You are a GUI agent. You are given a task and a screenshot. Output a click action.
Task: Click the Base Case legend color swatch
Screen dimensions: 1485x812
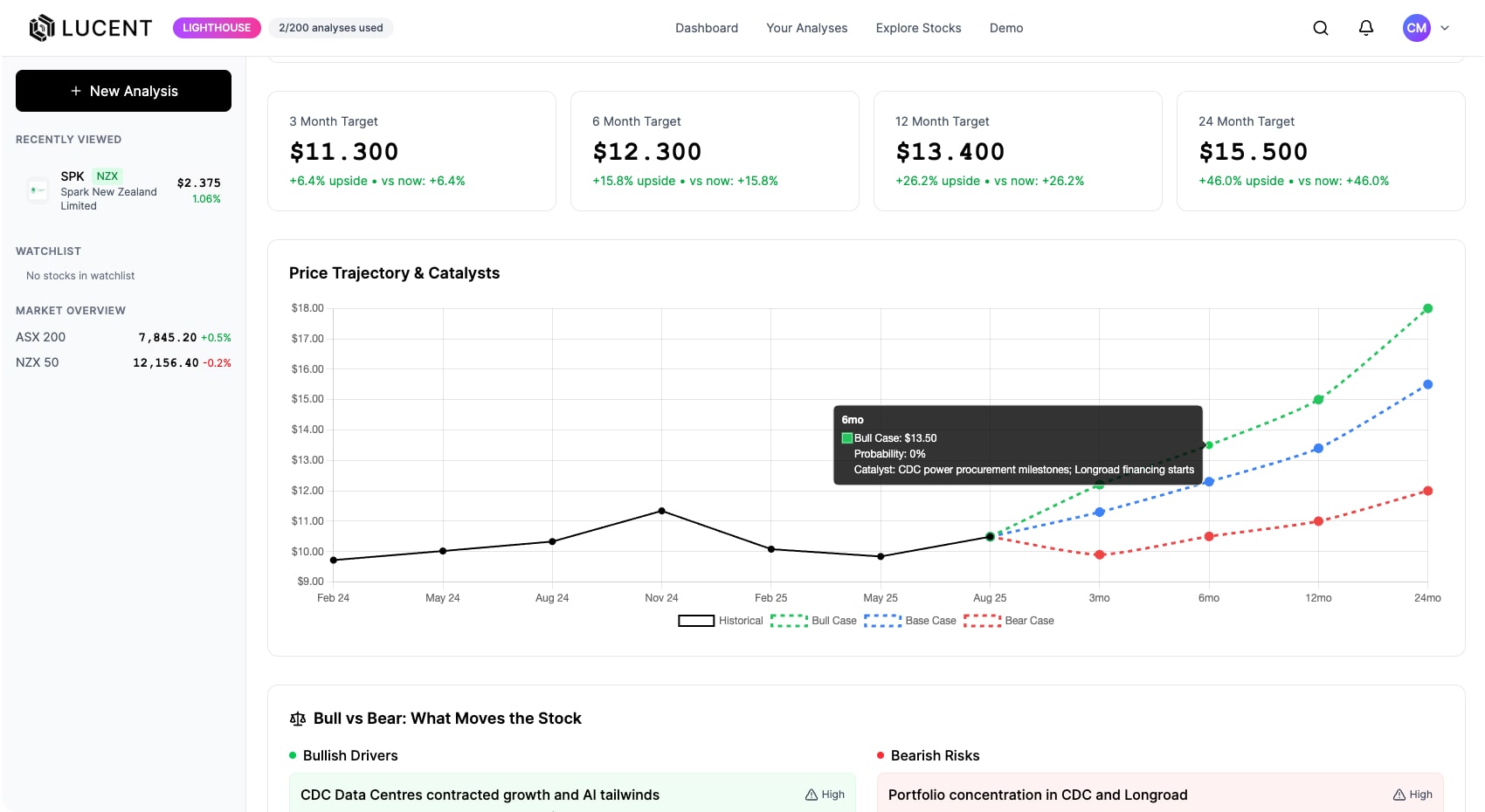tap(882, 621)
